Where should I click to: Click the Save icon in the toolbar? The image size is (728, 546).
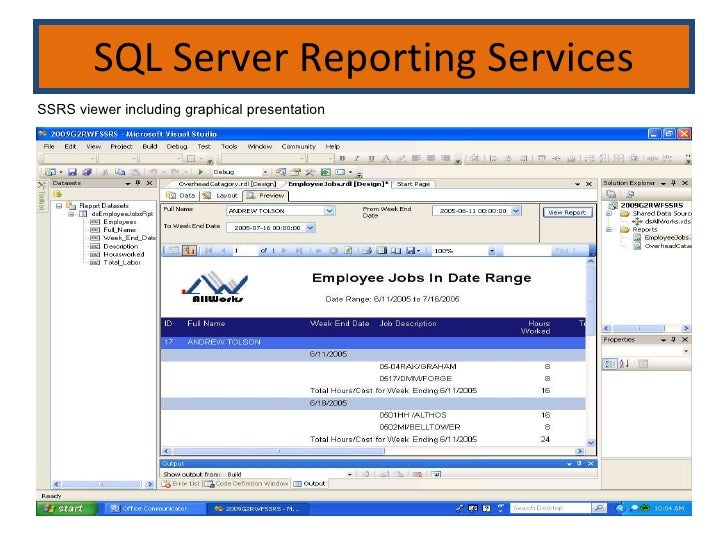tap(72, 172)
